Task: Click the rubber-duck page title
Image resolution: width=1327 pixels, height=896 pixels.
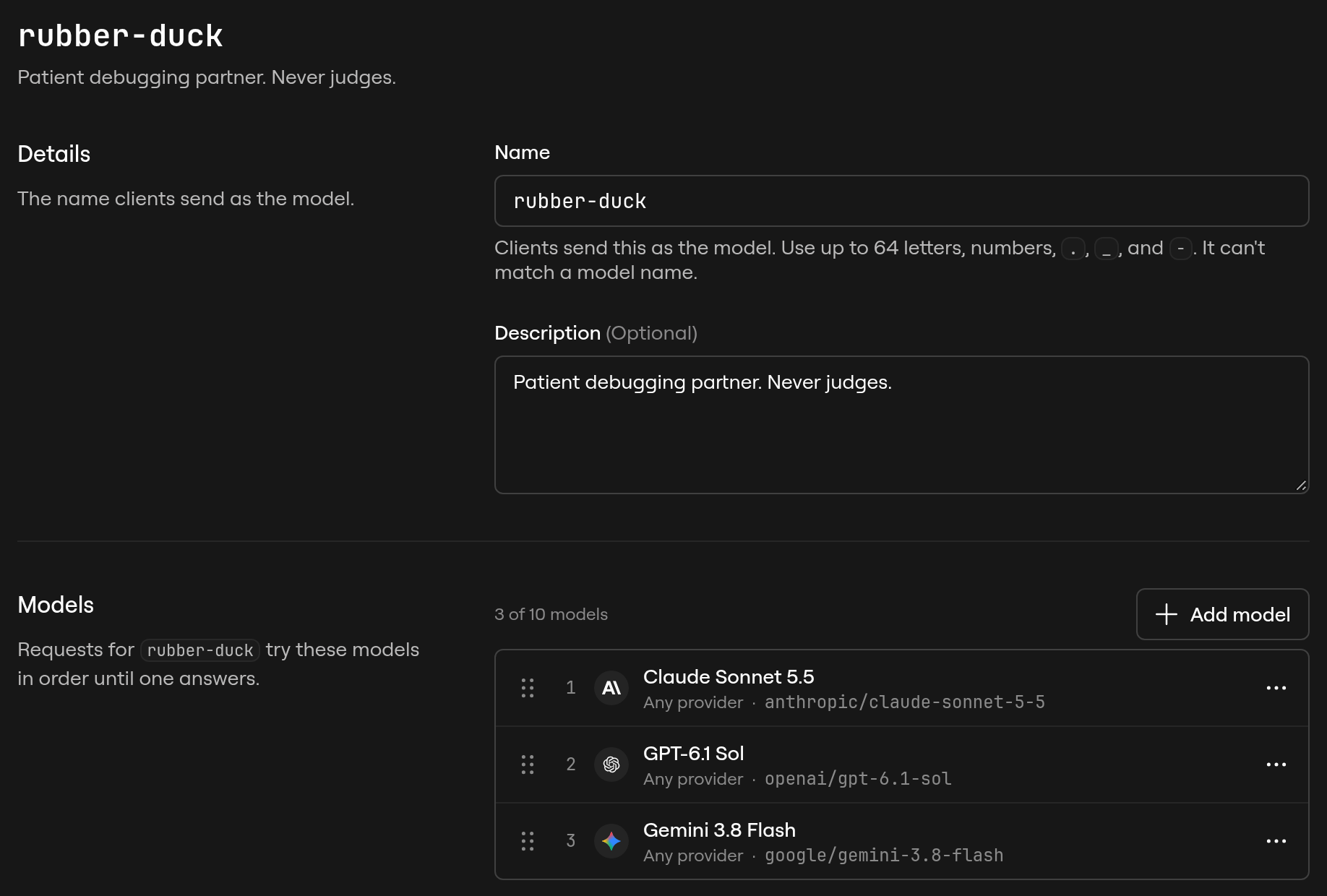Action: pyautogui.click(x=121, y=36)
